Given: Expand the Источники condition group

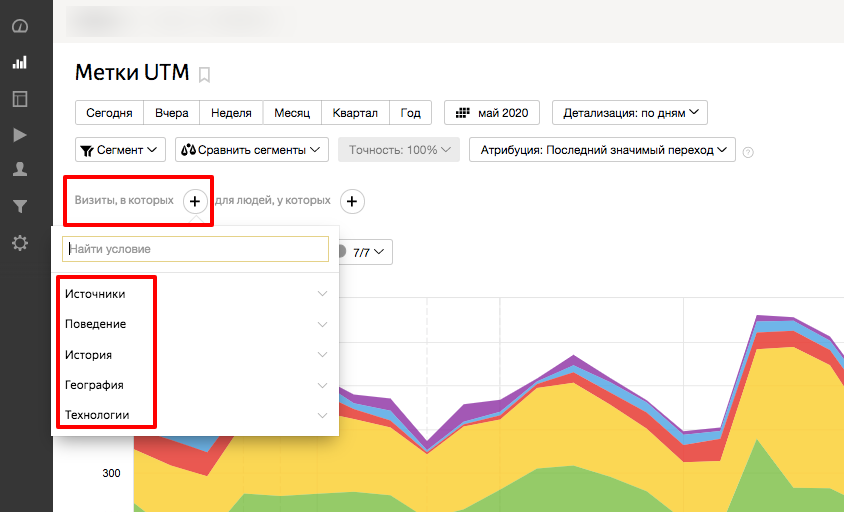Looking at the screenshot, I should pyautogui.click(x=195, y=294).
